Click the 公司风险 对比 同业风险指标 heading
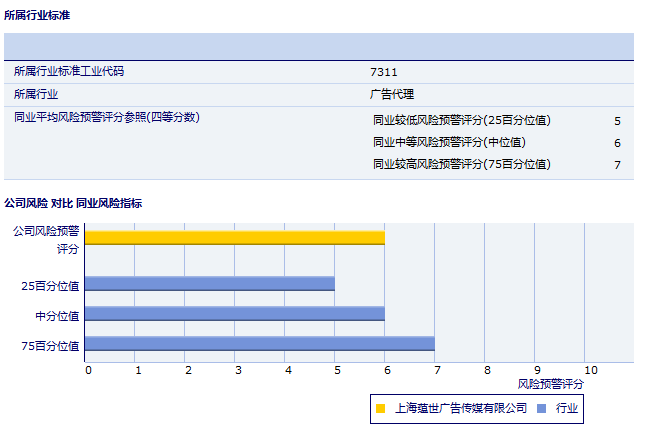Image resolution: width=657 pixels, height=428 pixels. click(73, 203)
